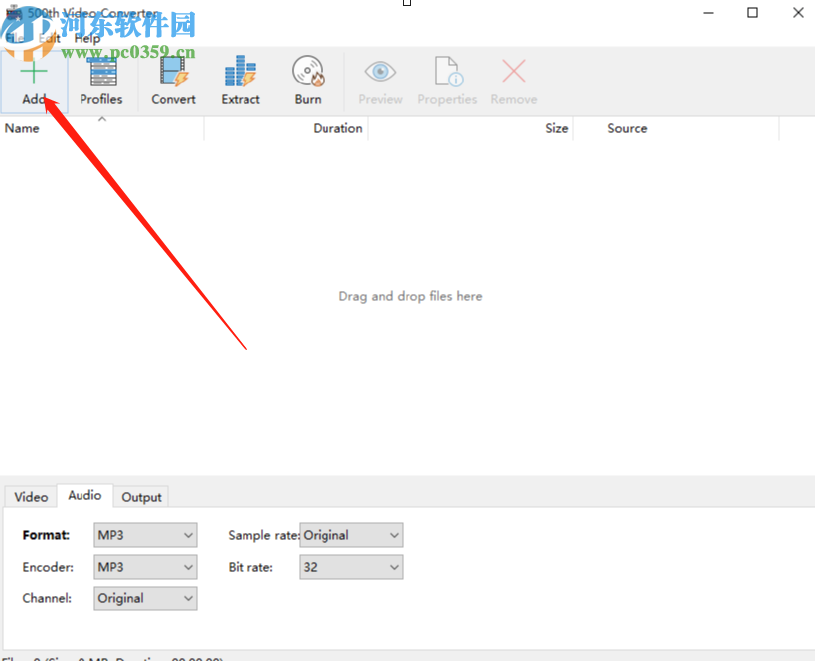Switch to the Output tab

pos(141,497)
